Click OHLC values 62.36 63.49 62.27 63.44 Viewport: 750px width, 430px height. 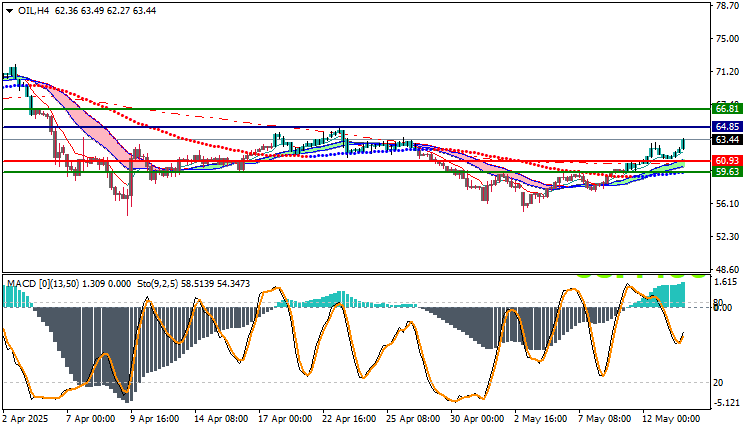pos(105,11)
